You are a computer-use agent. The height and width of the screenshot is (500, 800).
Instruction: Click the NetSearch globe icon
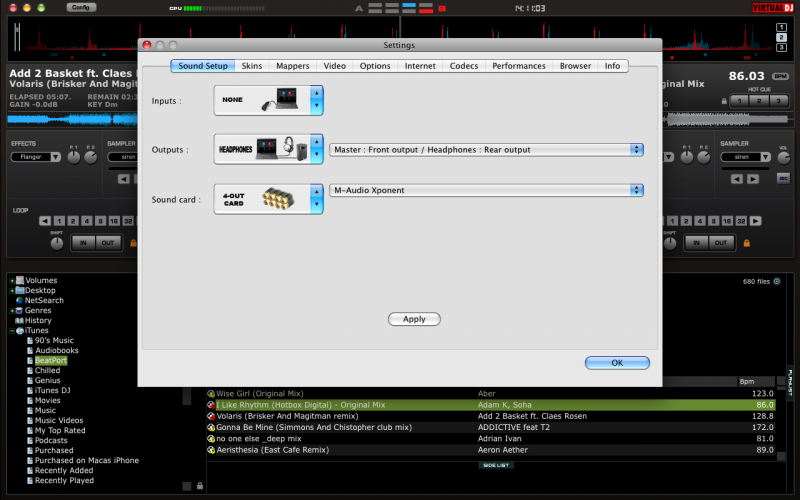point(19,300)
